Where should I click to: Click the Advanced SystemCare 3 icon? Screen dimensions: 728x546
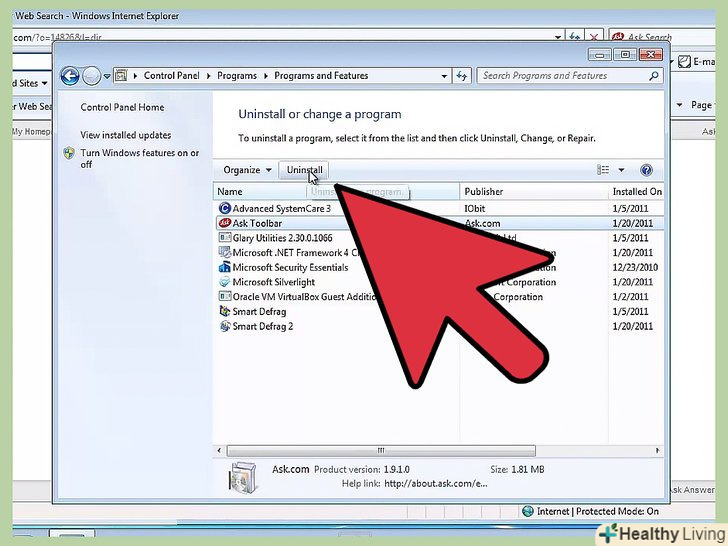click(x=225, y=208)
